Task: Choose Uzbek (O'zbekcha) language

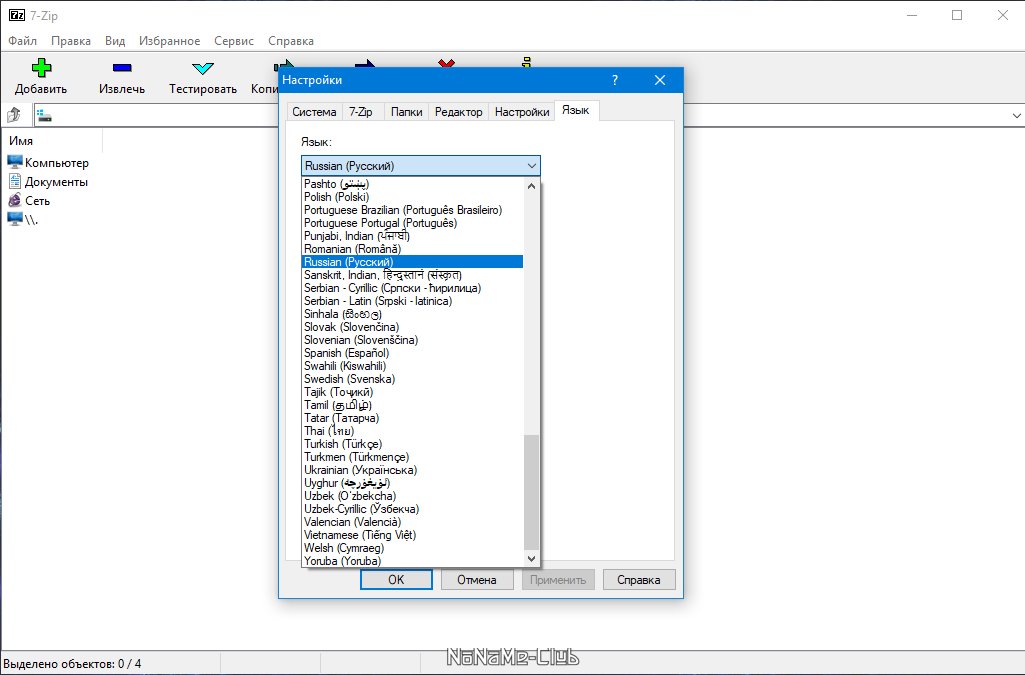Action: pyautogui.click(x=412, y=496)
